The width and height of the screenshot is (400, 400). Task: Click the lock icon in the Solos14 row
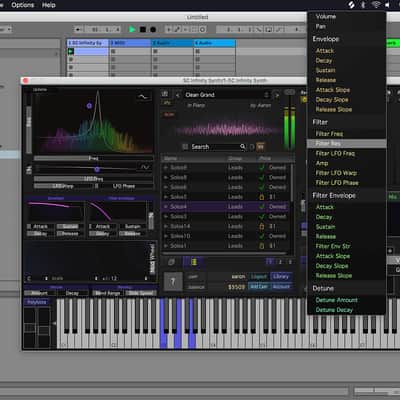262,226
